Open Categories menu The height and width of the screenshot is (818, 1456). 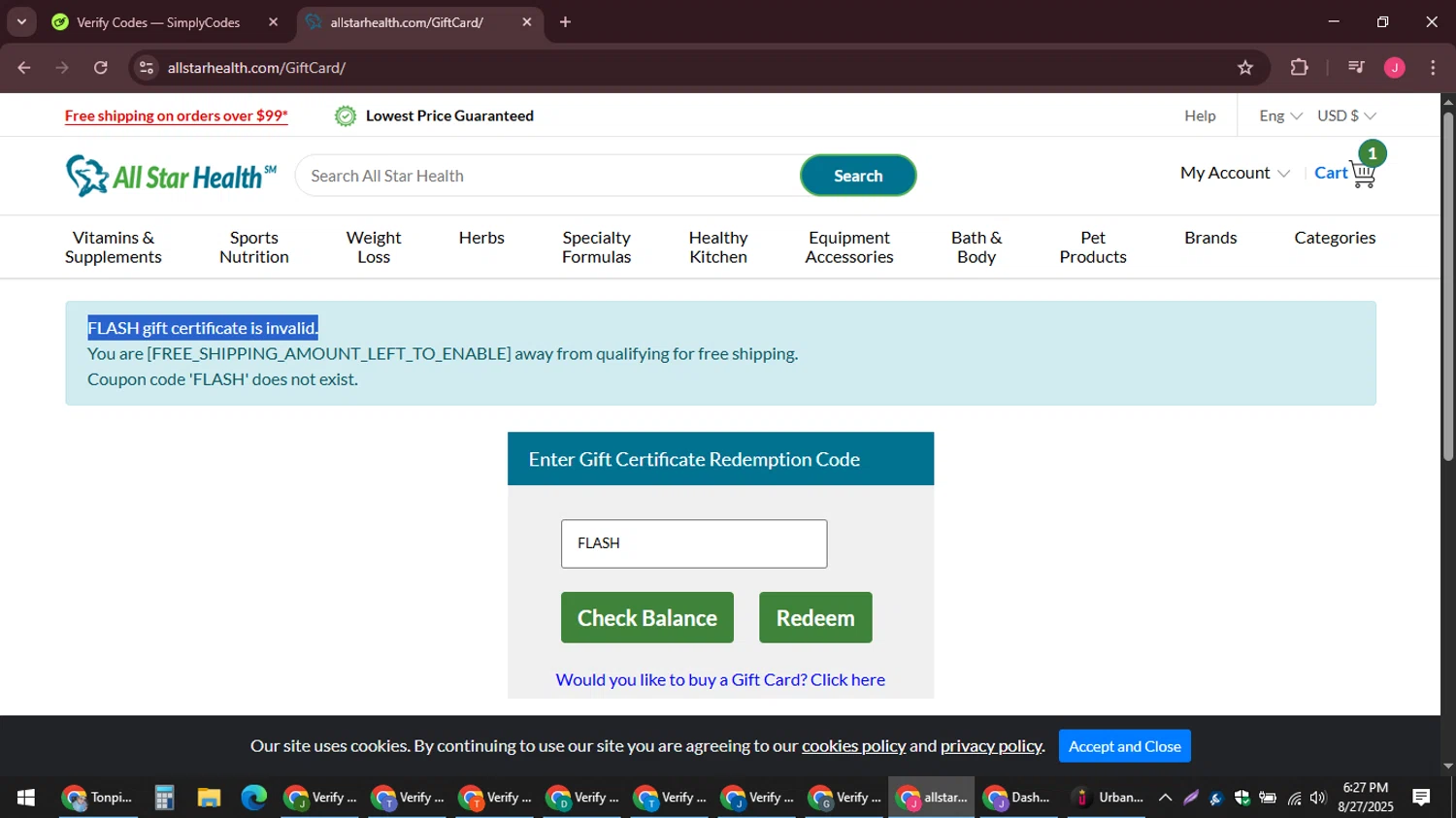1335,238
